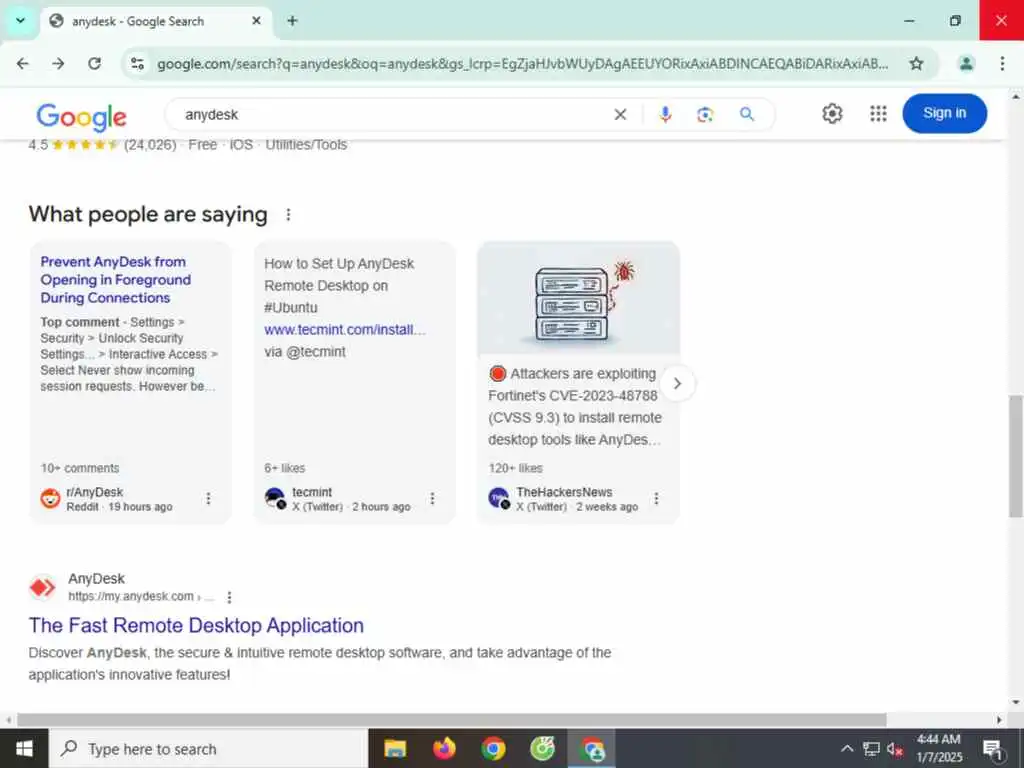Click the Sign in button
Viewport: 1024px width, 768px height.
coord(944,113)
